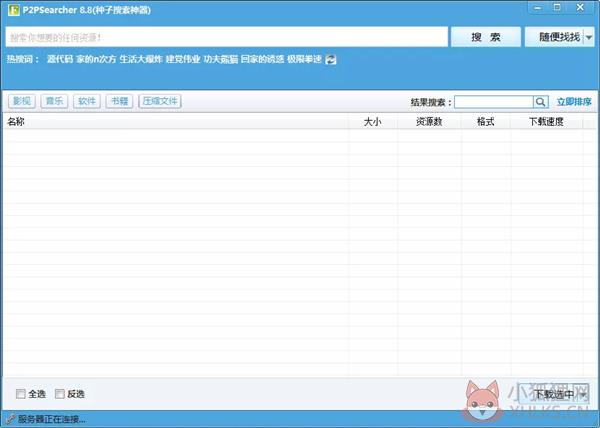Sort by the 大小 column header
This screenshot has height=428, width=600.
[372, 122]
